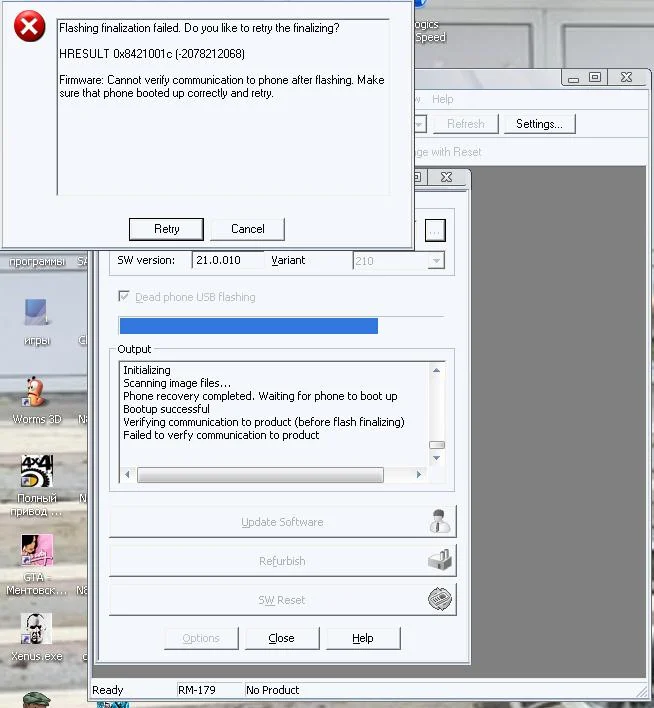Click Retry in the error dialog

click(166, 229)
